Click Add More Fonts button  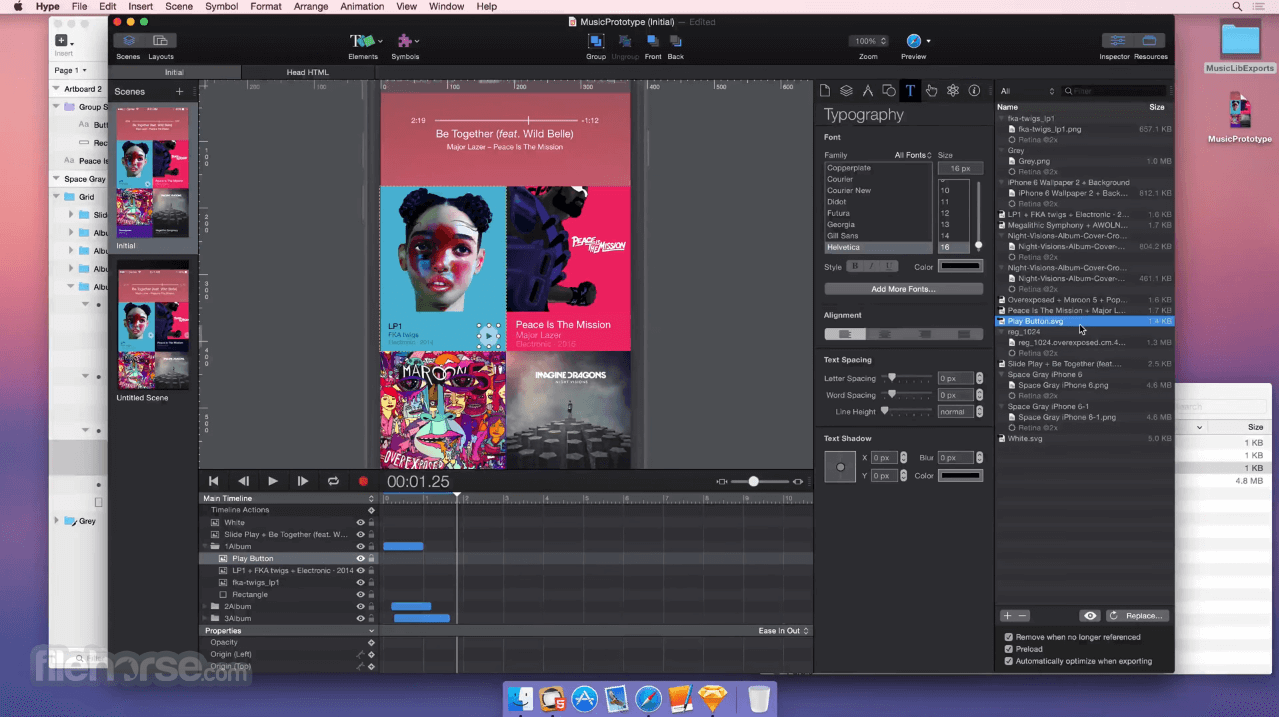(903, 289)
